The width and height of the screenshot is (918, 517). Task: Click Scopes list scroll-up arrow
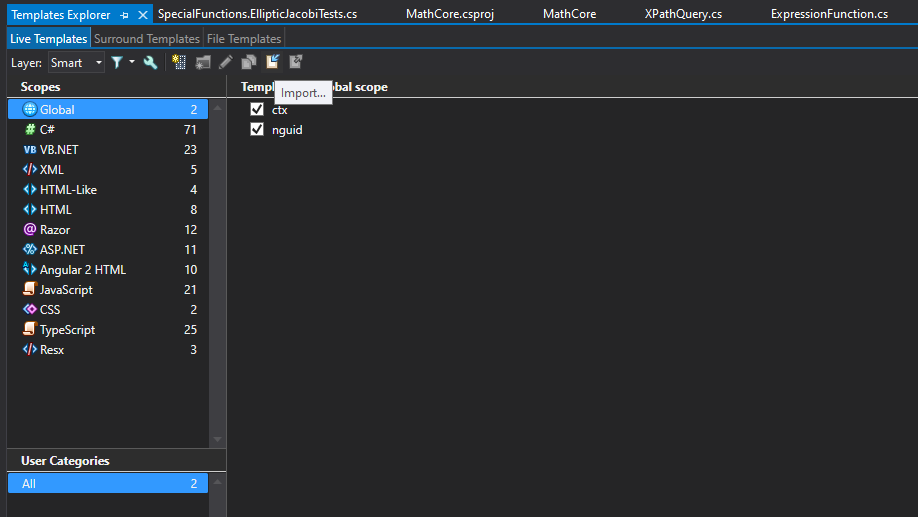[217, 108]
